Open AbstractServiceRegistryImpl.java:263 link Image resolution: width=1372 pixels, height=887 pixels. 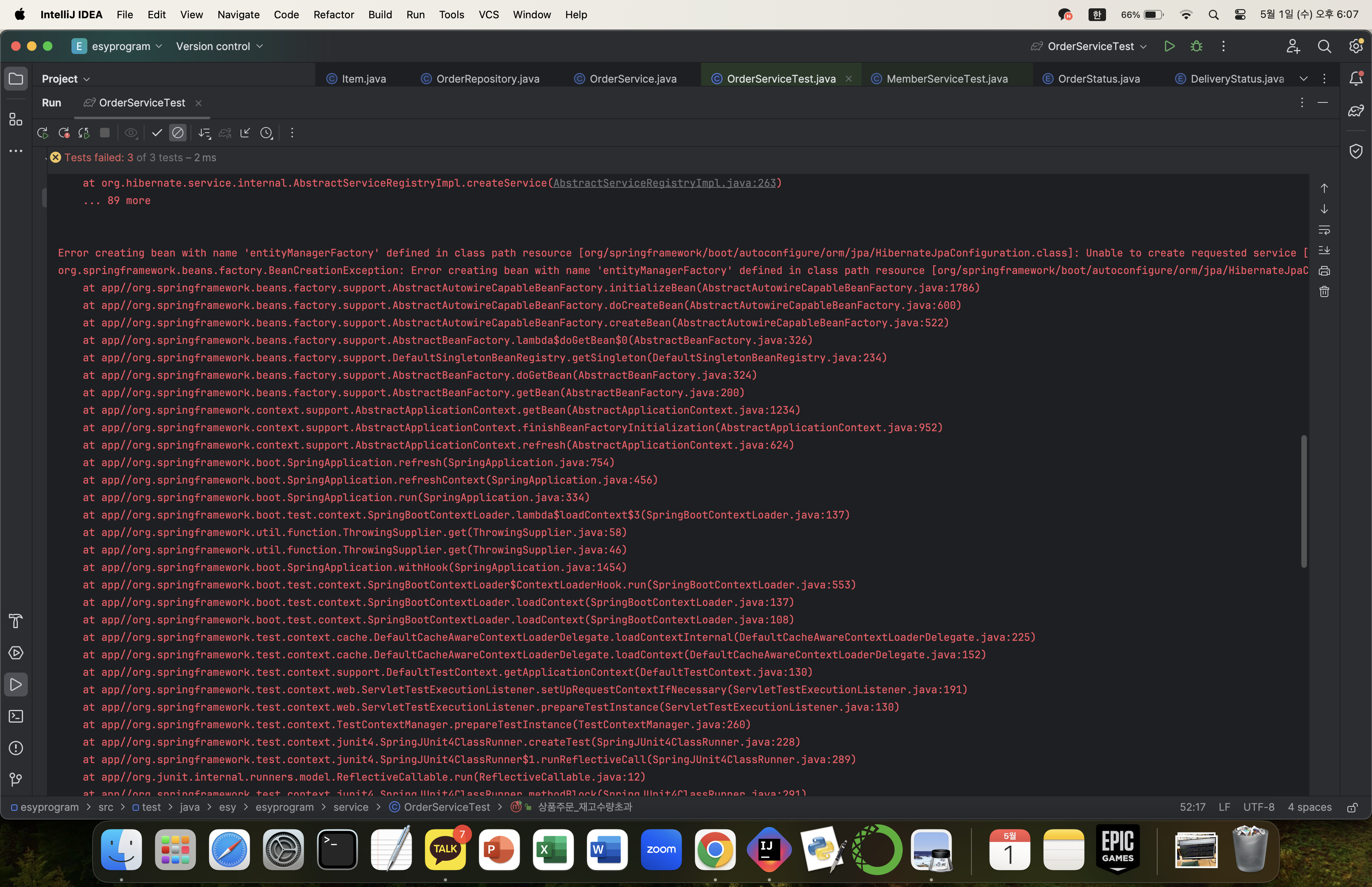(665, 183)
